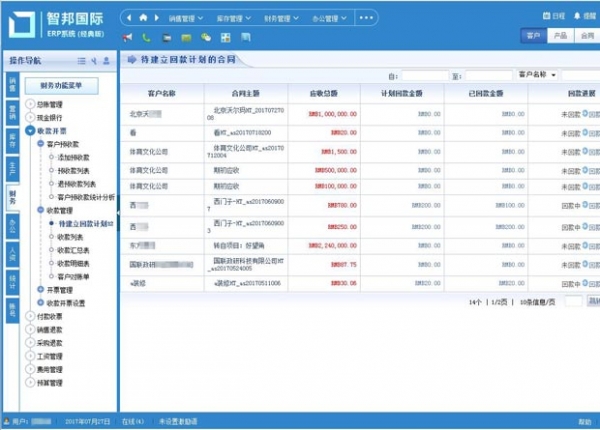
Task: Click blue circle icon in 北京天 row
Action: coord(585,113)
